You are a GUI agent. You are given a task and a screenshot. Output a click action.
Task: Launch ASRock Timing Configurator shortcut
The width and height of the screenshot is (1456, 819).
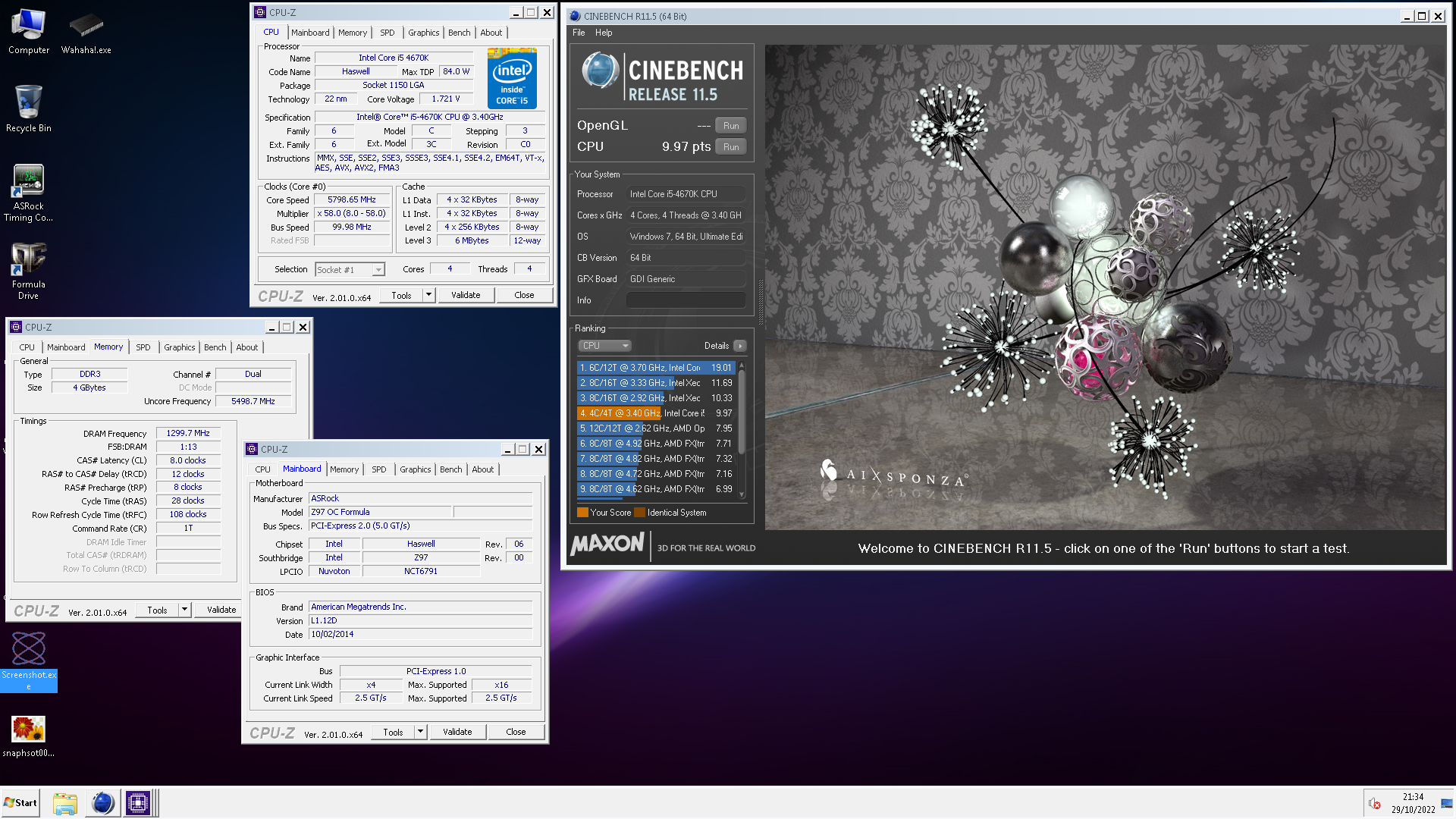(29, 193)
